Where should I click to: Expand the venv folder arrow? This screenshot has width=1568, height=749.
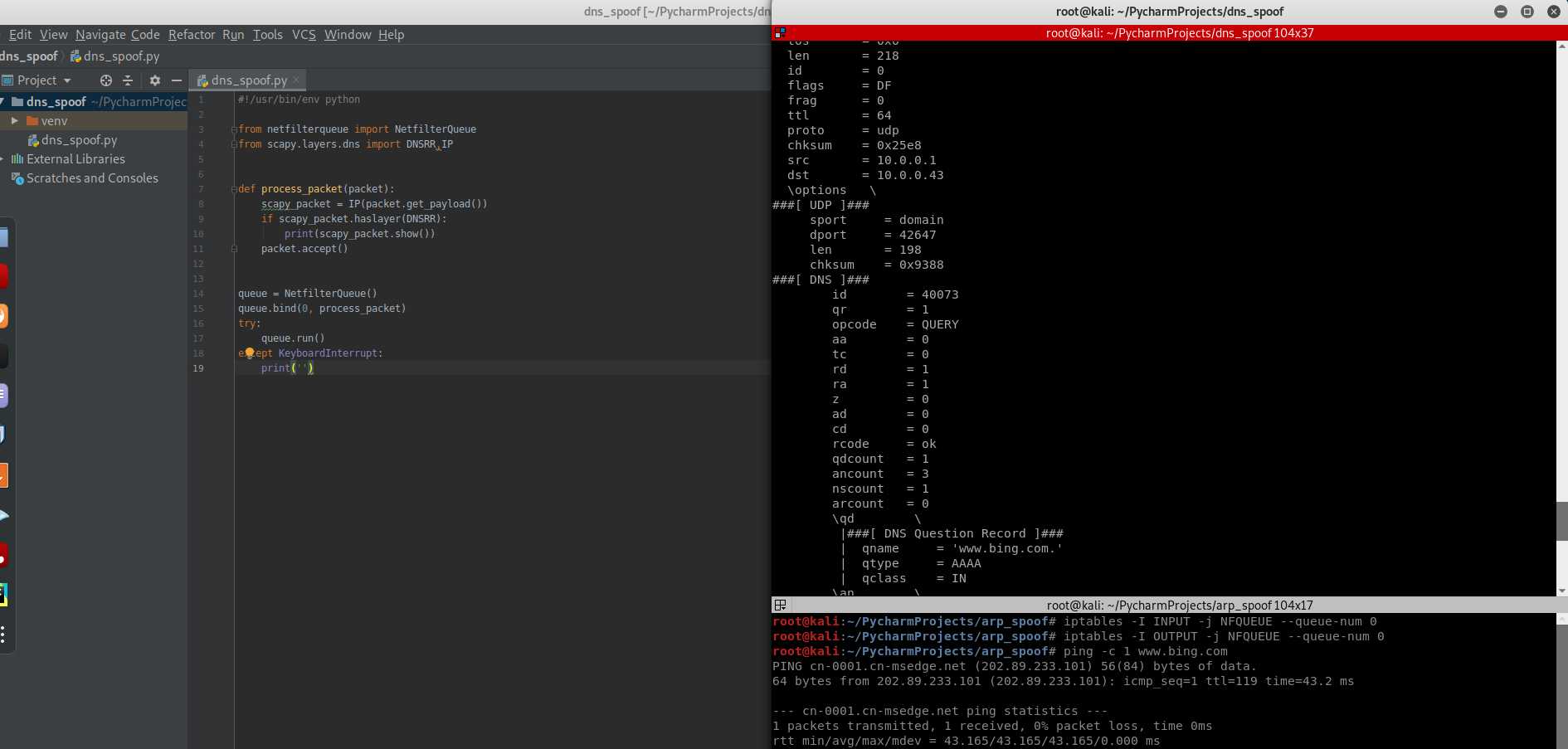(14, 121)
